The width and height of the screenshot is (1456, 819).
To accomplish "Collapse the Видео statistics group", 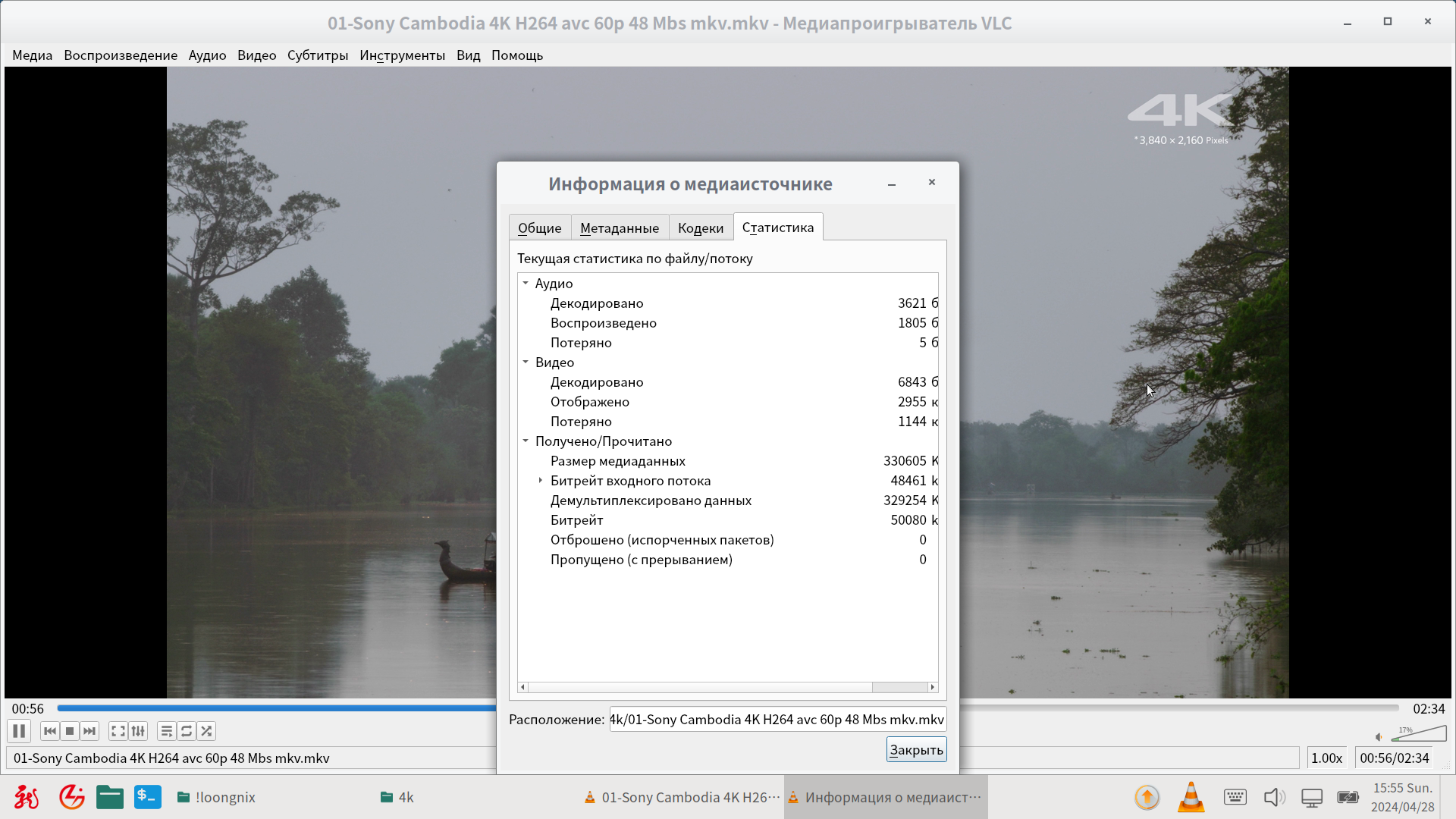I will point(526,362).
